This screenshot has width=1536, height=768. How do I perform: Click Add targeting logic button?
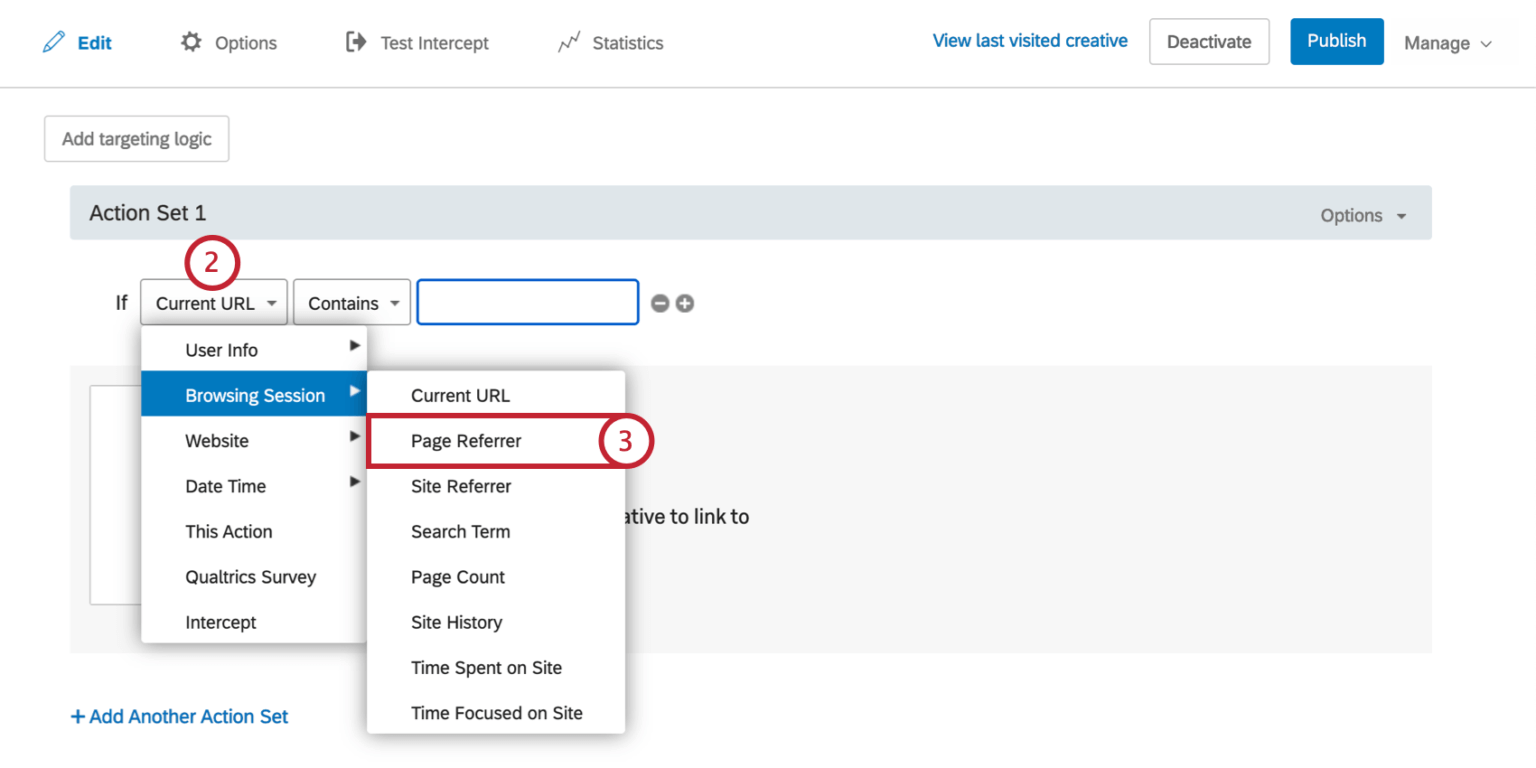137,139
